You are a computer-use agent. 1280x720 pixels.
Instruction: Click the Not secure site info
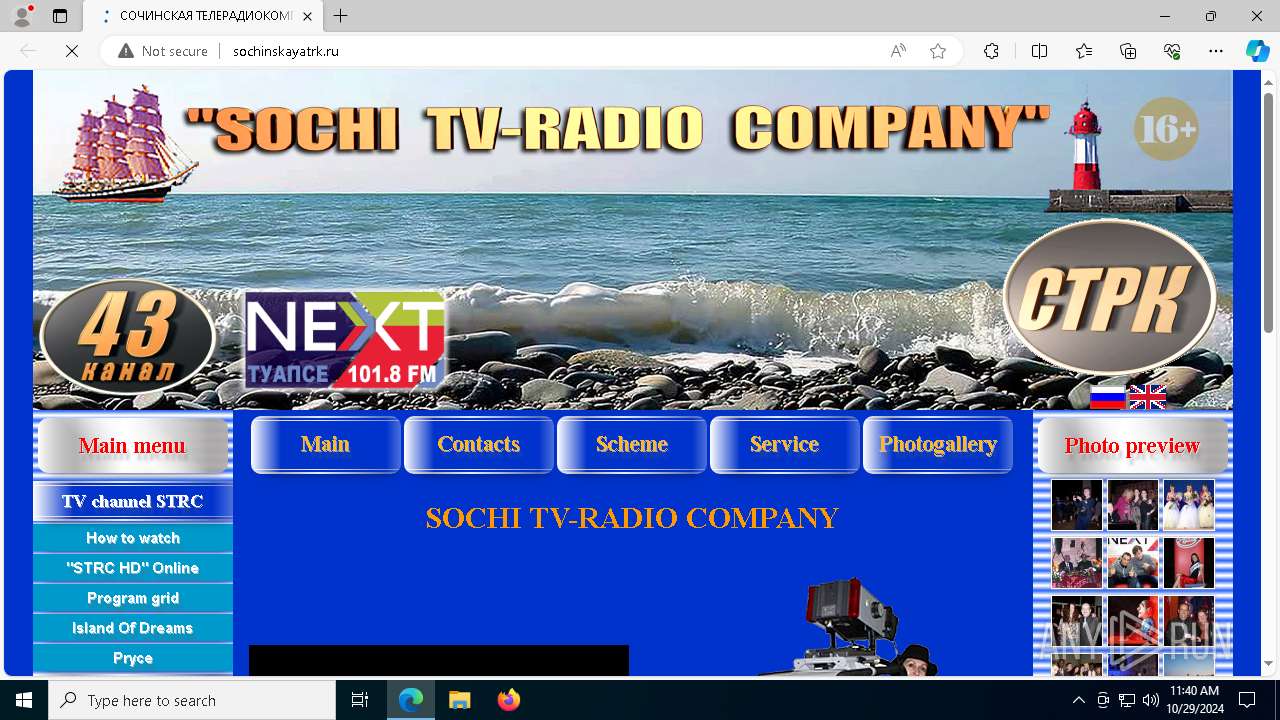(163, 51)
